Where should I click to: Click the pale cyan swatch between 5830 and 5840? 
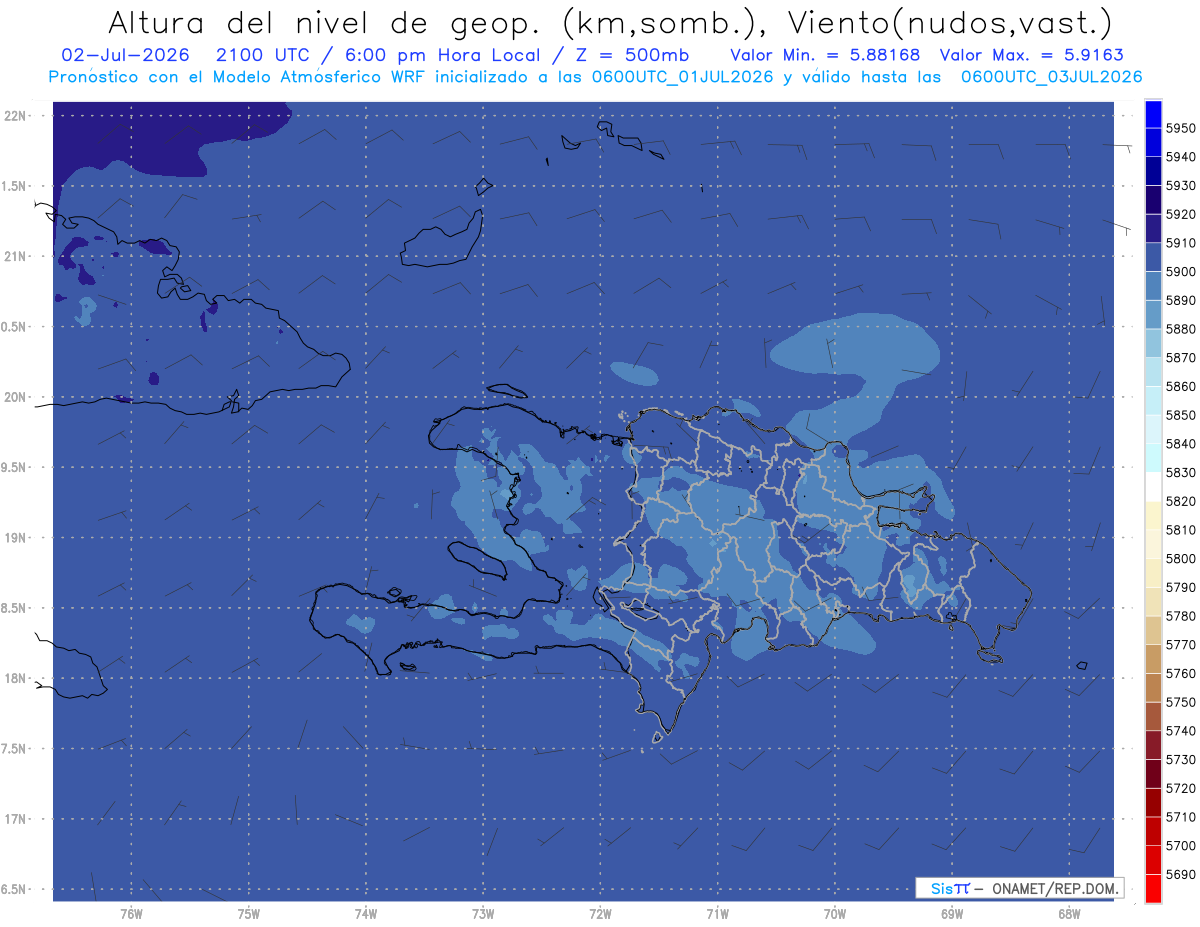tap(1153, 458)
